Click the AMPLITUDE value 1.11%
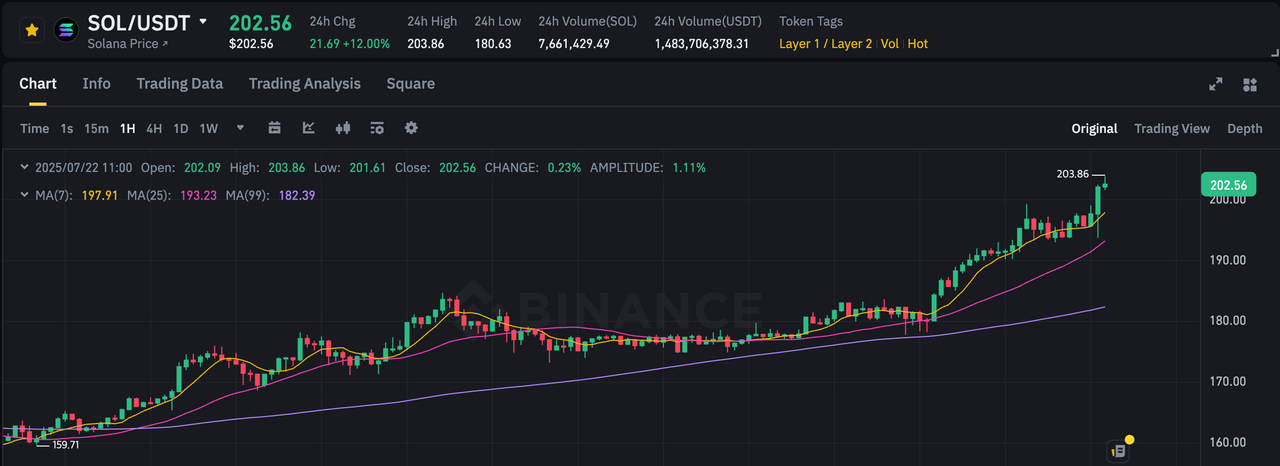Viewport: 1280px width, 466px height. coord(689,167)
